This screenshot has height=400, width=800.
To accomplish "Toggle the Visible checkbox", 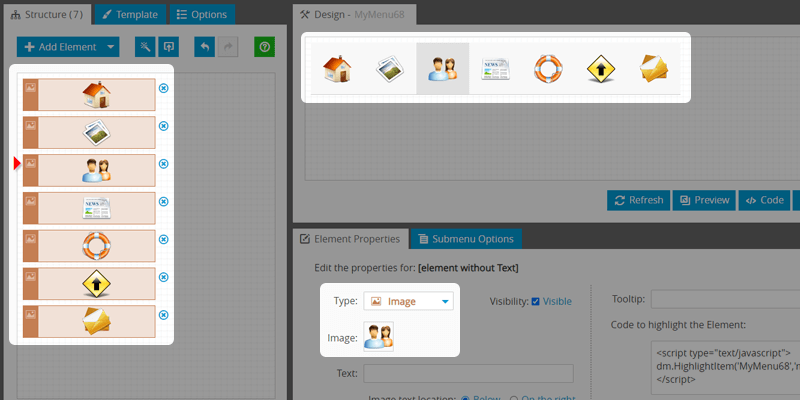I will coord(535,302).
